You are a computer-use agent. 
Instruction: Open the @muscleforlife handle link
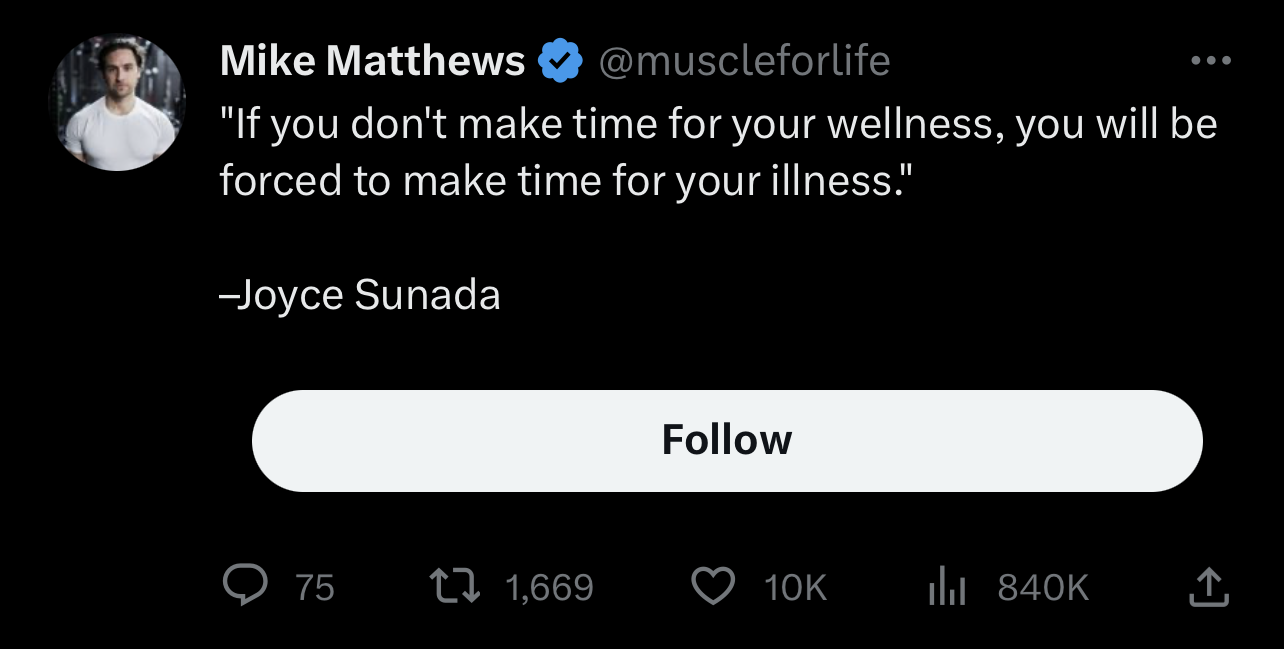click(x=745, y=60)
